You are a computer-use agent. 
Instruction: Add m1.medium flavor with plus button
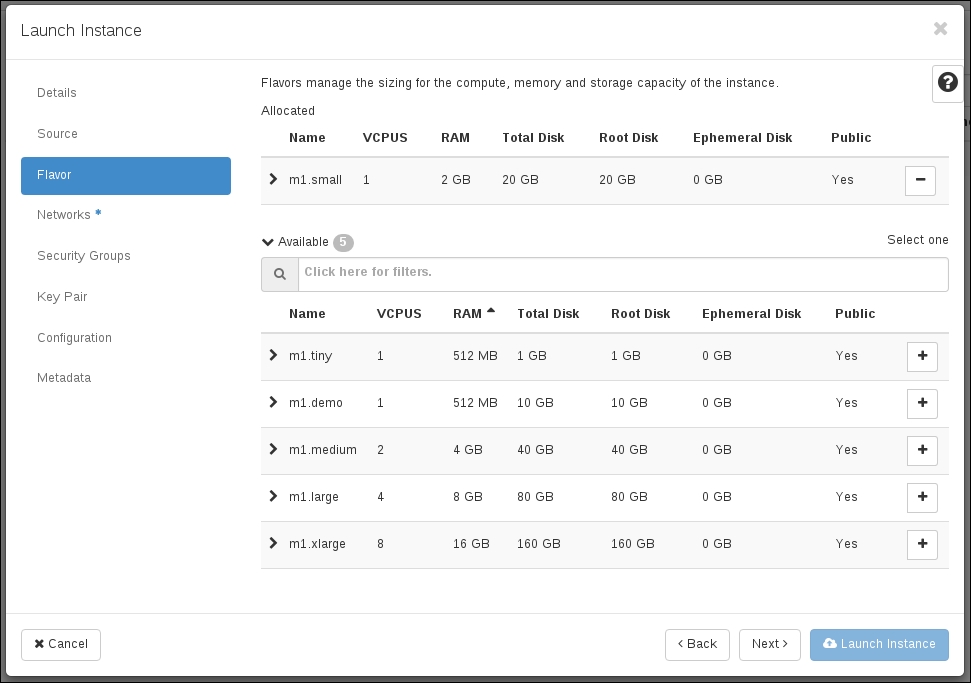click(921, 450)
